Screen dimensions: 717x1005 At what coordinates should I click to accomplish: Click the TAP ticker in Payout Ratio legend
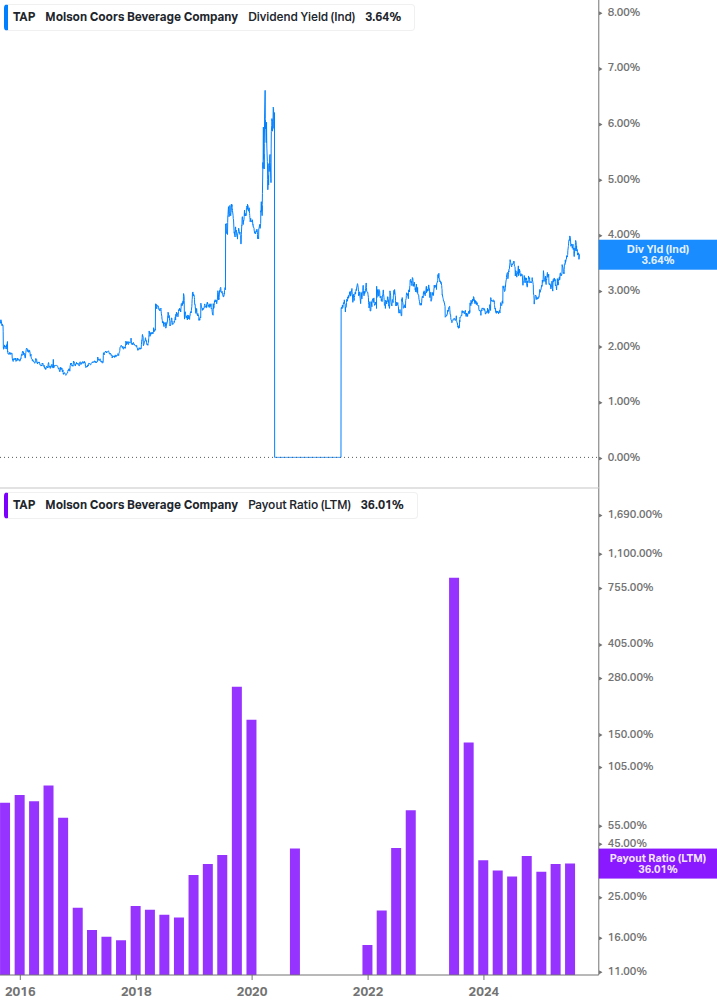[24, 505]
